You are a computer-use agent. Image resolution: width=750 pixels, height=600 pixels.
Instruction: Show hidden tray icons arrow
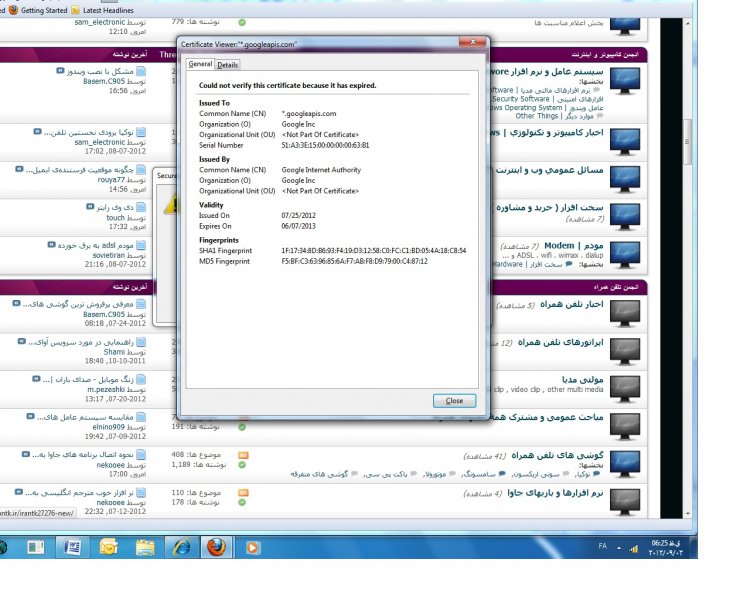coord(618,548)
